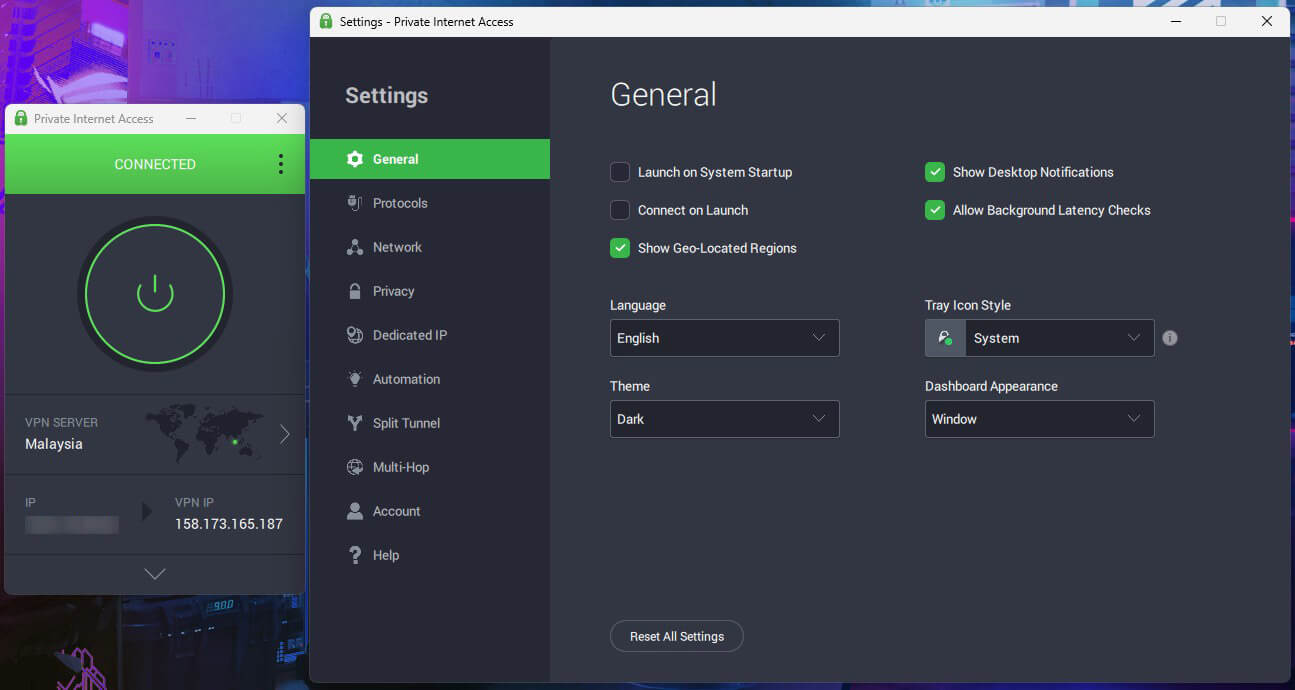Close the Private Internet Access client window
Viewport: 1295px width, 690px height.
[282, 118]
